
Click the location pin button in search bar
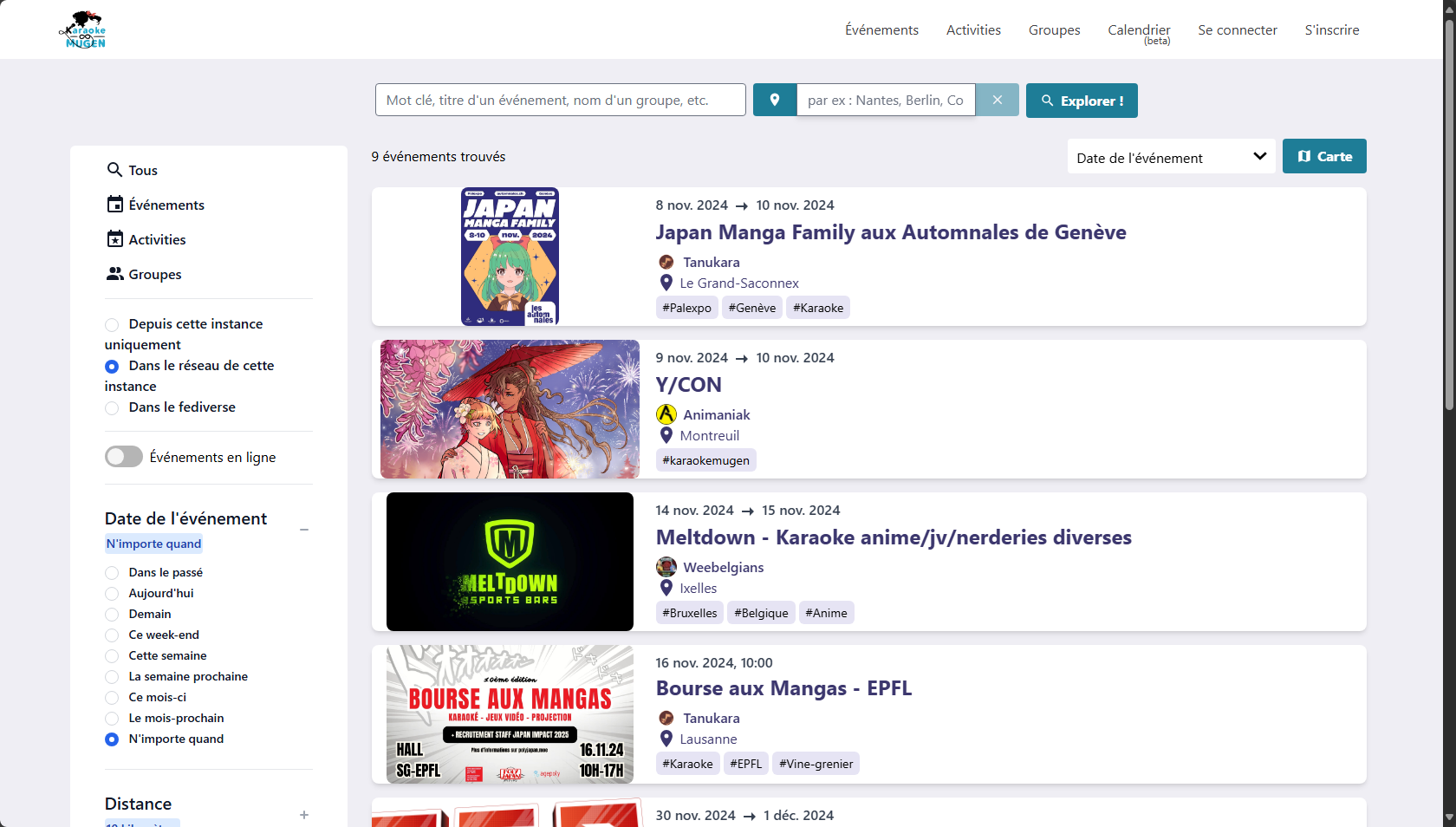(x=775, y=100)
